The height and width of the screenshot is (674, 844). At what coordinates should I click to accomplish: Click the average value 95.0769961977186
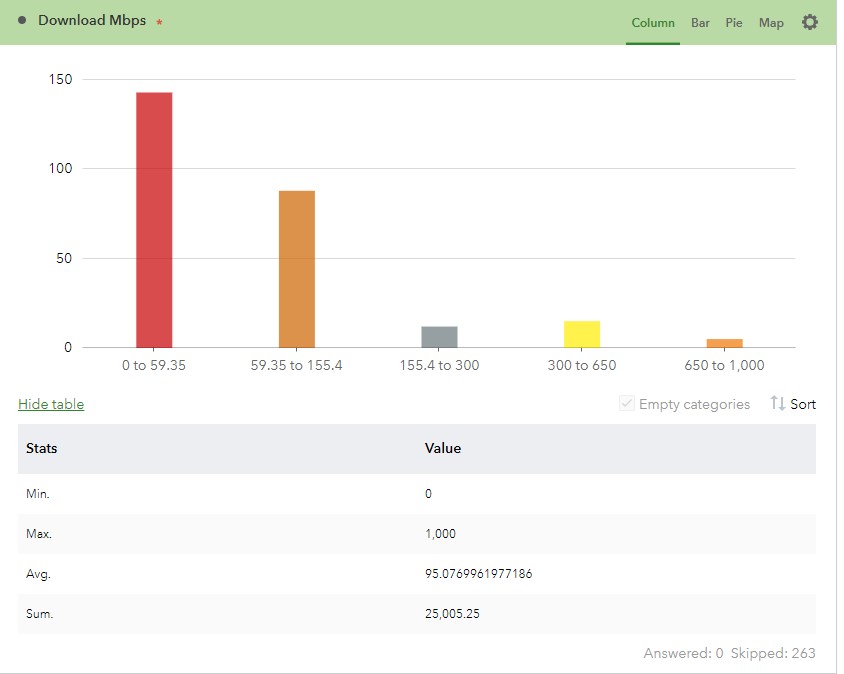click(x=479, y=574)
